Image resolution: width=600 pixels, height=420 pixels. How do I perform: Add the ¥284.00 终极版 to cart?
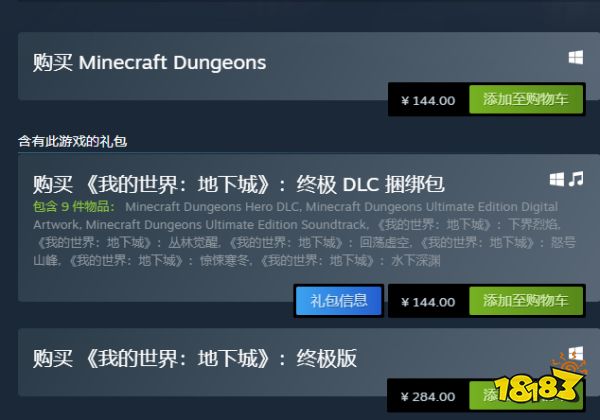coord(526,396)
